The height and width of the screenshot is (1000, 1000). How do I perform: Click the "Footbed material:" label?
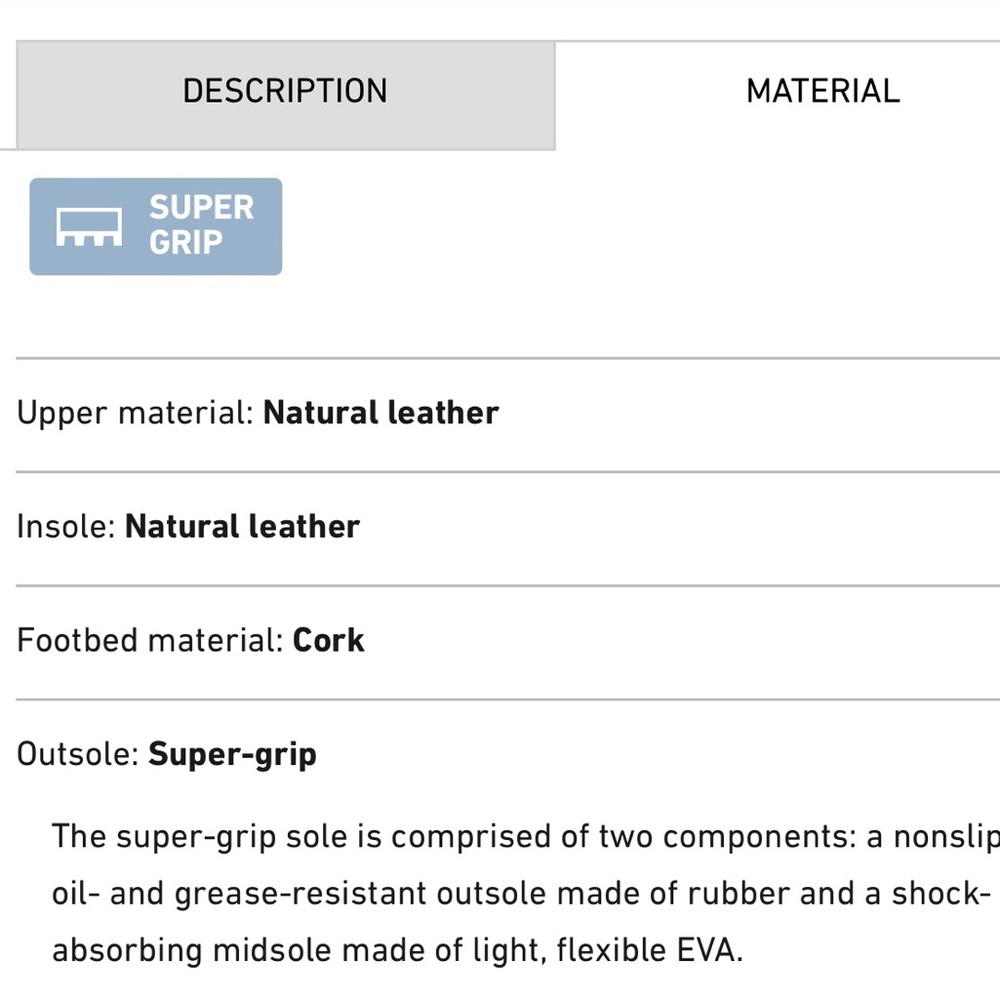point(150,640)
